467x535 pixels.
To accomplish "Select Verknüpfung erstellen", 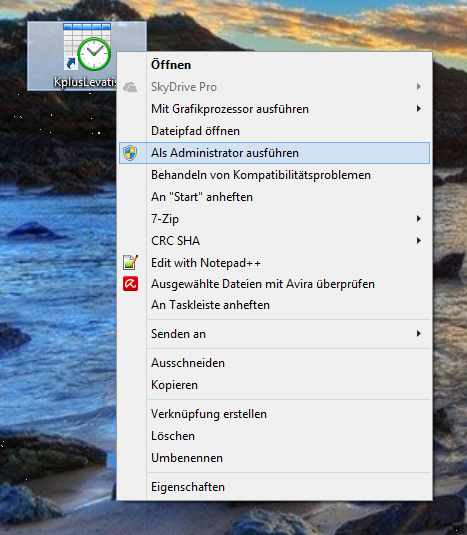I will click(275, 414).
